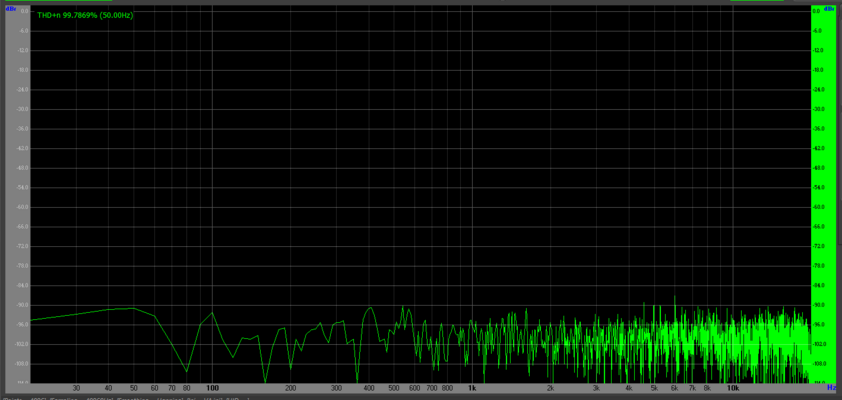Pick the 5k frequency axis label
This screenshot has width=842, height=400.
pos(654,388)
